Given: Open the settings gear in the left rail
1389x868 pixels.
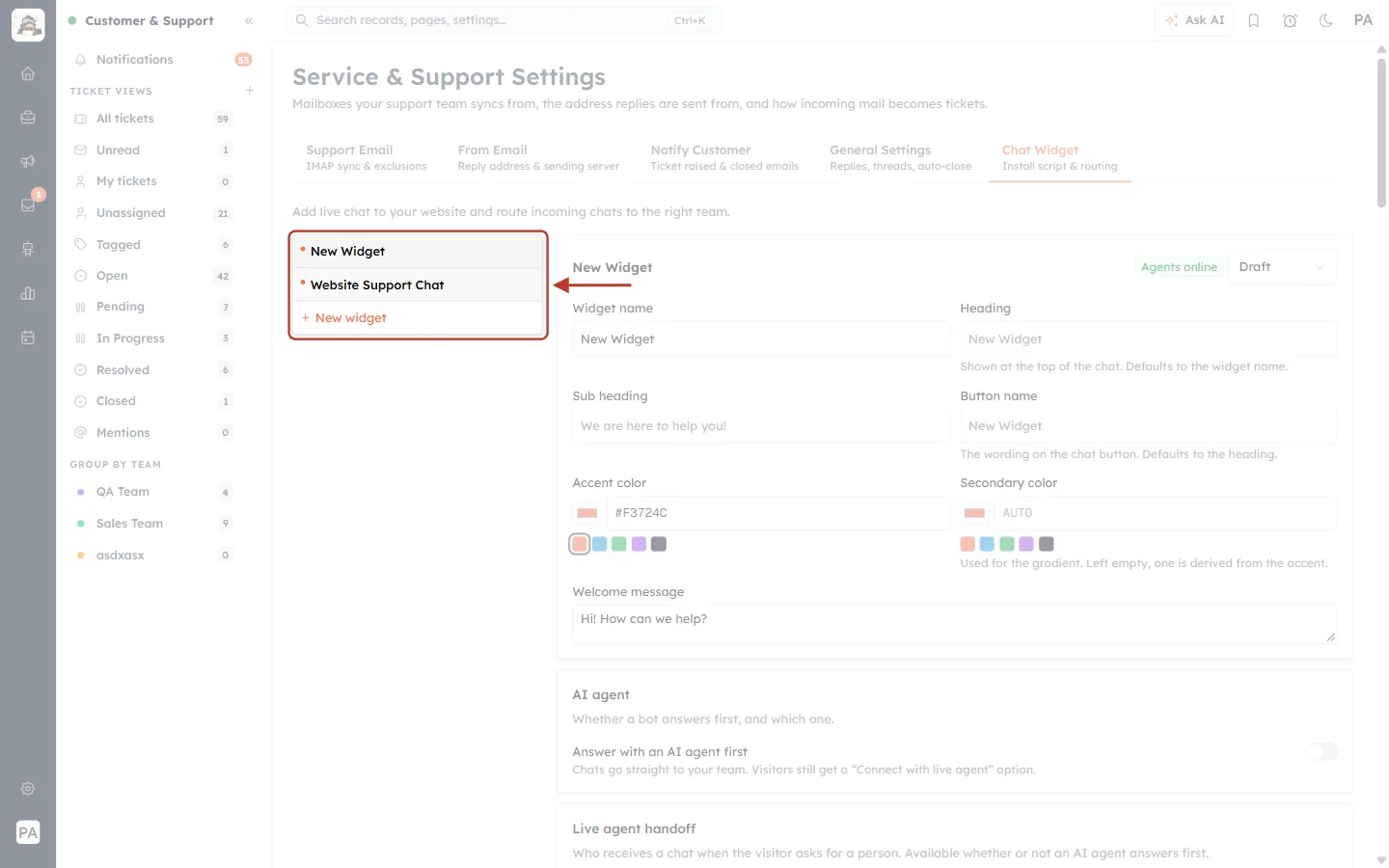Looking at the screenshot, I should point(28,789).
